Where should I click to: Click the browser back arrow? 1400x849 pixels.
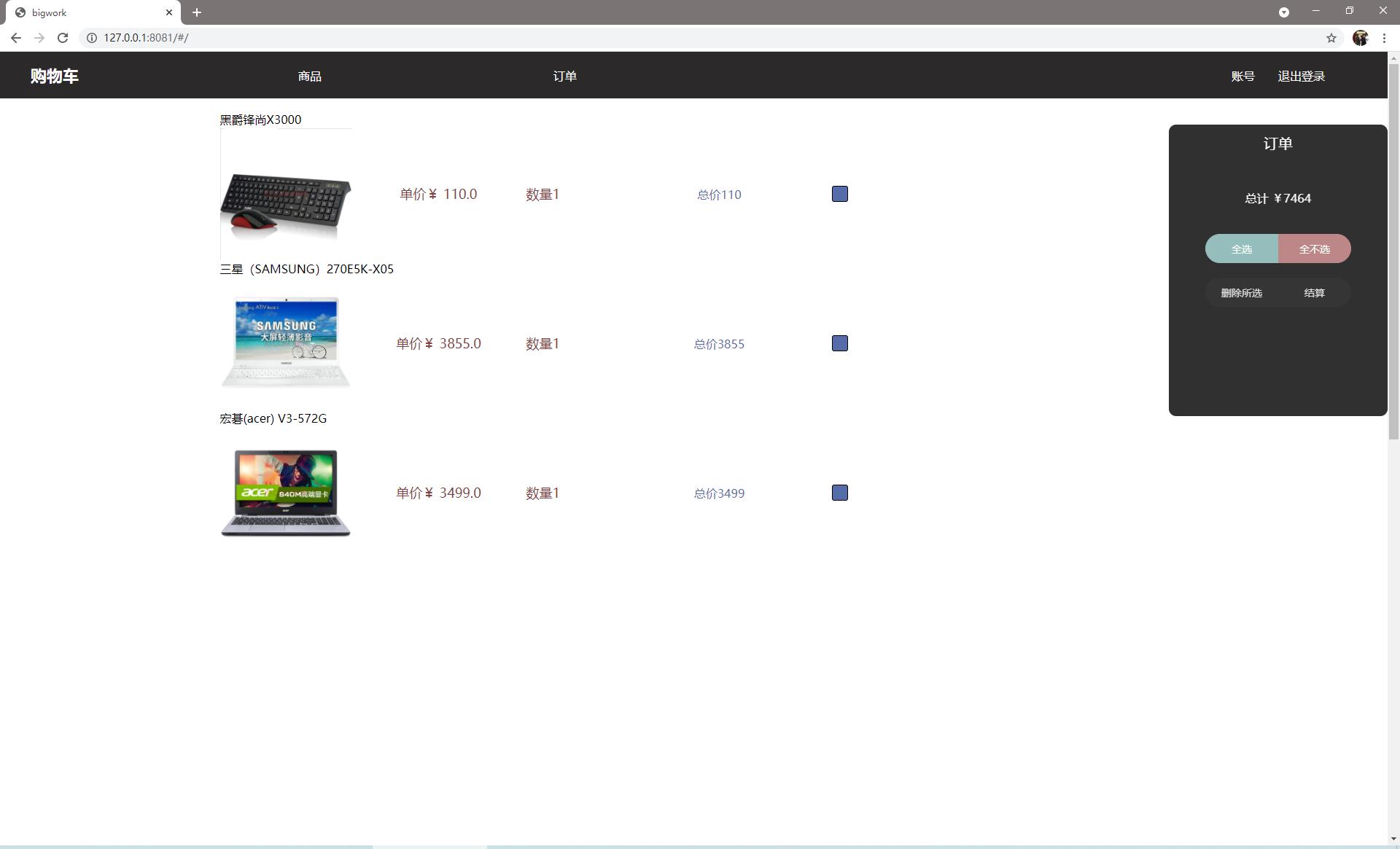(16, 38)
